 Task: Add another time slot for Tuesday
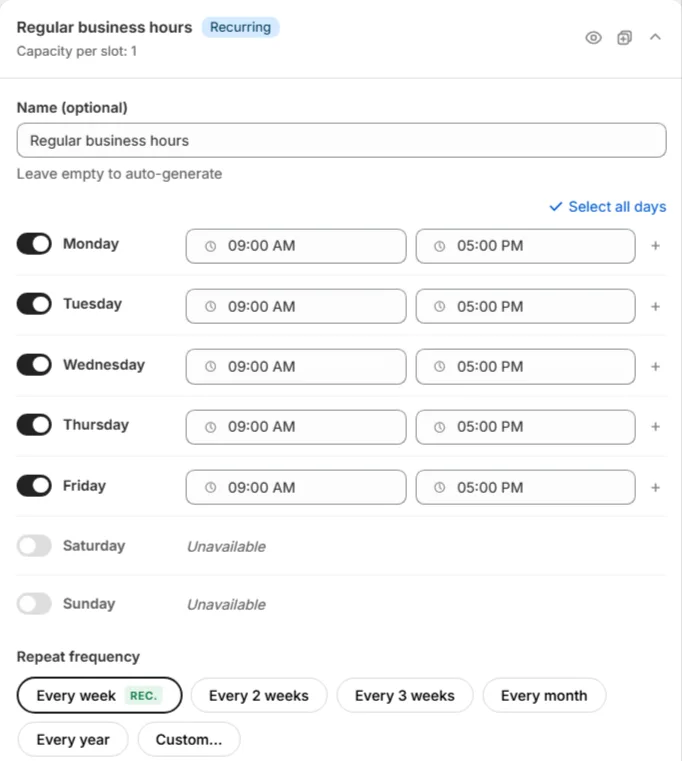click(655, 306)
